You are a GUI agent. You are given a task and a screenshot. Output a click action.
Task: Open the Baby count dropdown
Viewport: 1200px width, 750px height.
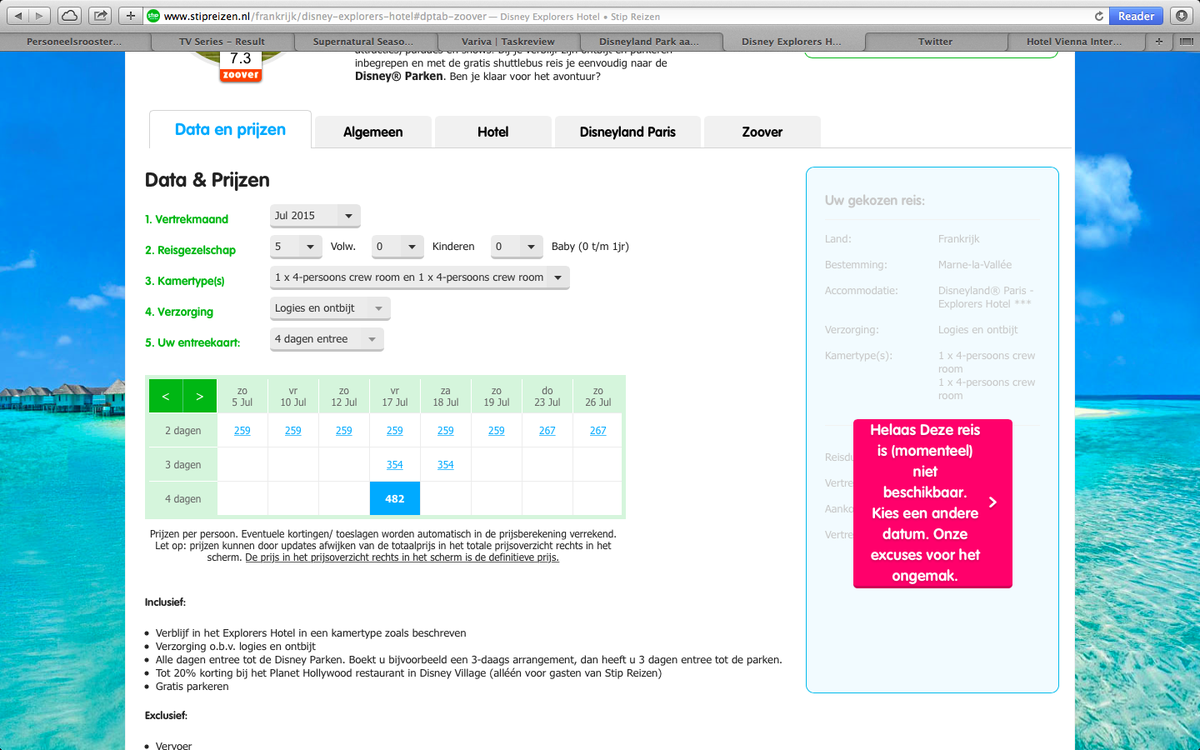517,246
